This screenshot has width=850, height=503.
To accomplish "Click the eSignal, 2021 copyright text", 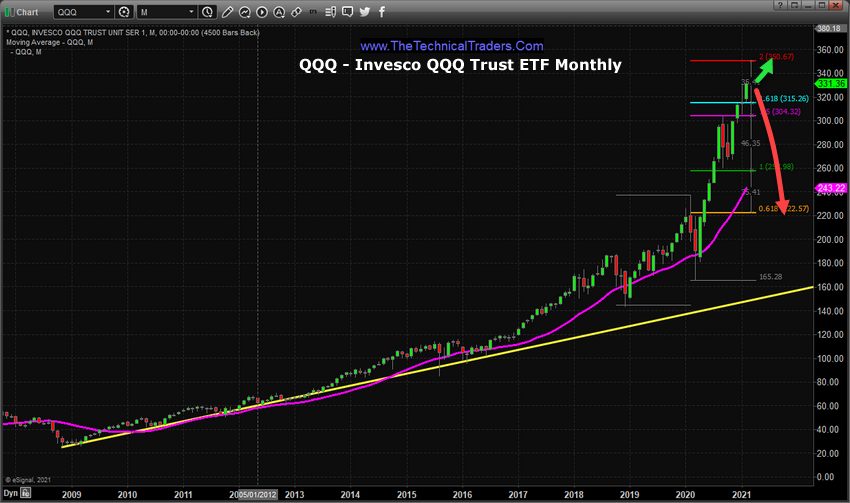I will [28, 480].
